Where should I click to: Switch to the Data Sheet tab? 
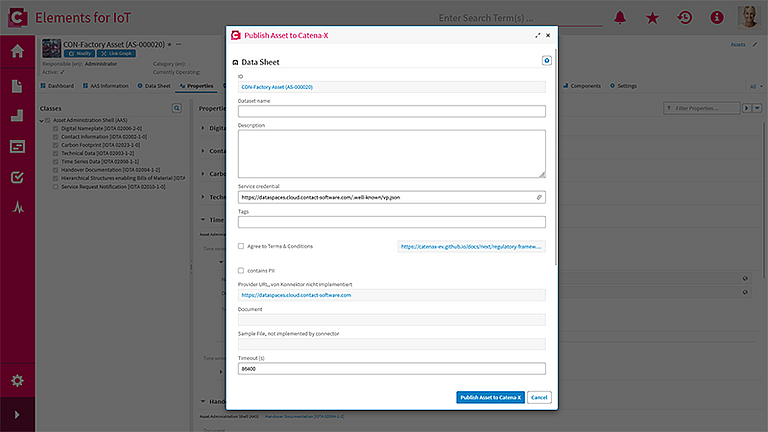tap(154, 86)
